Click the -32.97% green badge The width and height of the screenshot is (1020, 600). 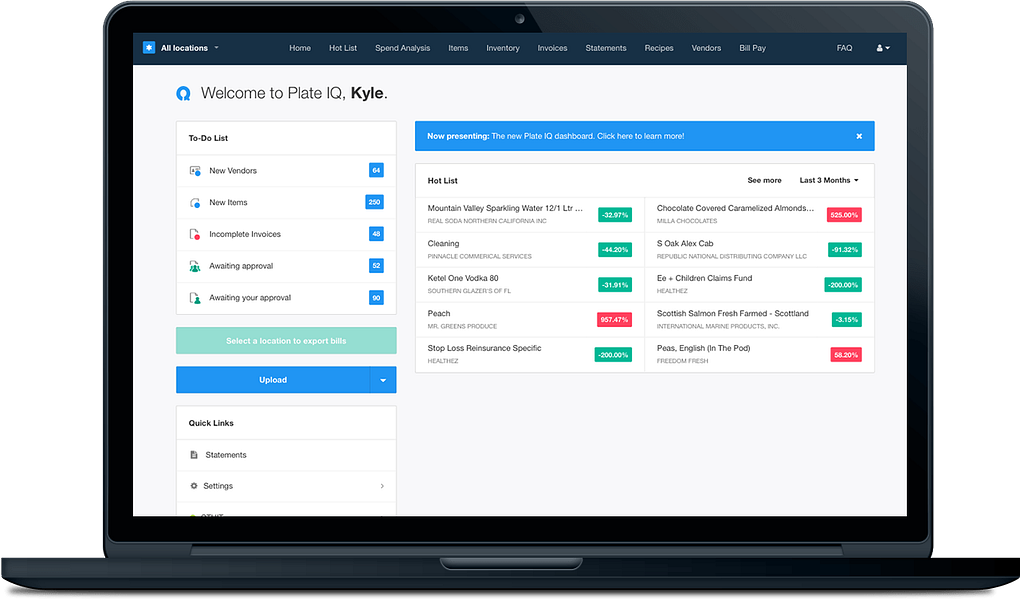coord(615,215)
